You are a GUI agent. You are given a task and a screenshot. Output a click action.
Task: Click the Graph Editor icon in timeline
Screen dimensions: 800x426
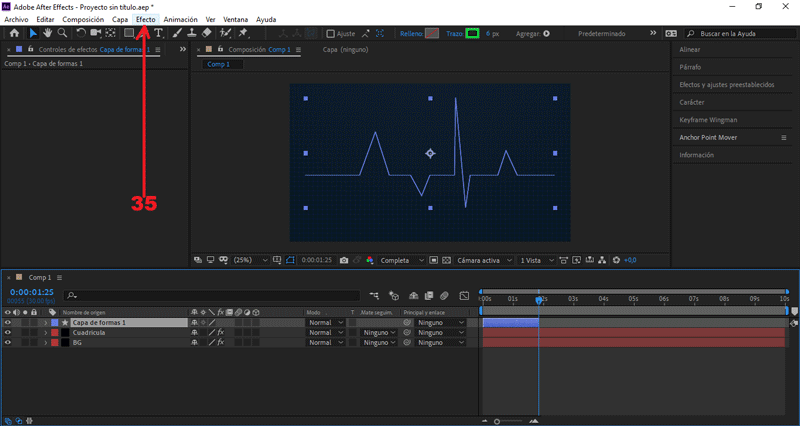point(464,296)
